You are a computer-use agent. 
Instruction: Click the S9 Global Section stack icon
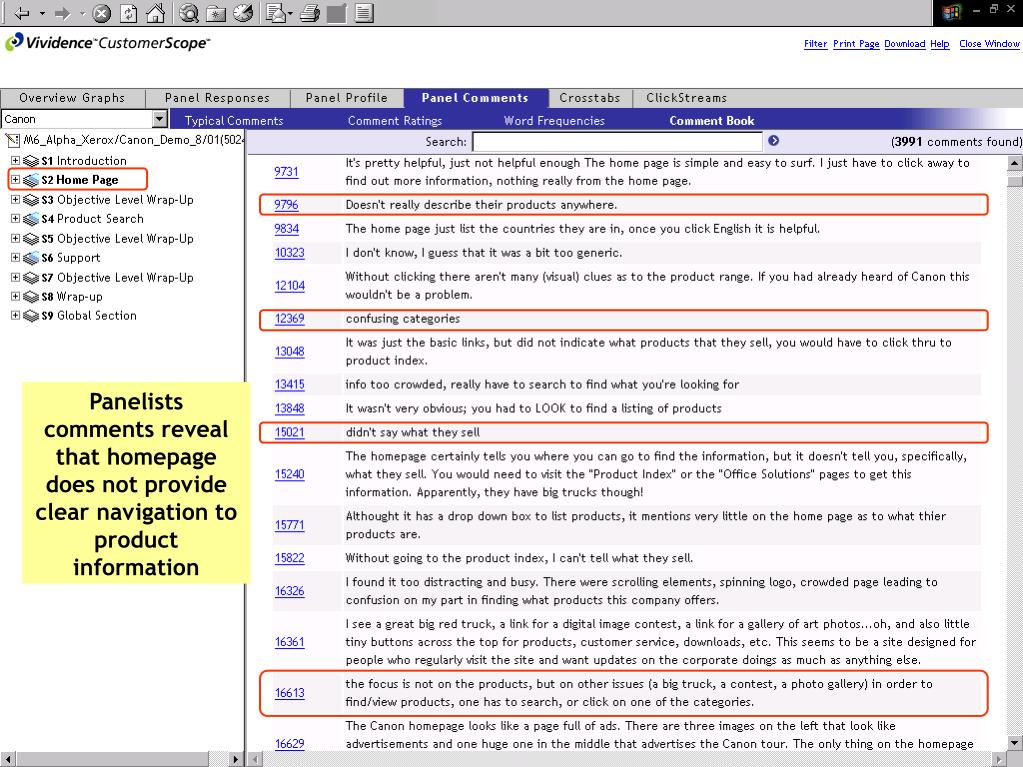31,316
